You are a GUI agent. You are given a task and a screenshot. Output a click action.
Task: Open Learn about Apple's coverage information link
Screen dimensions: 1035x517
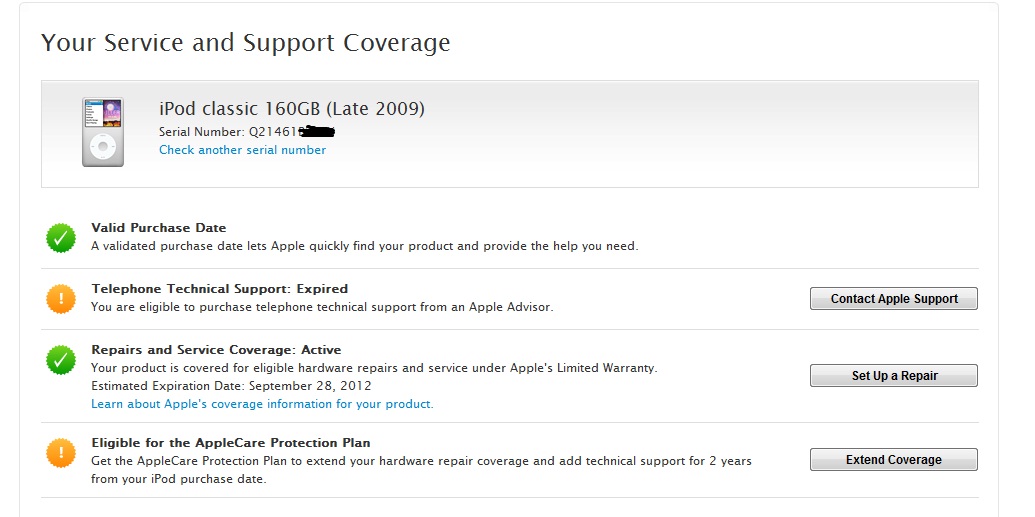(262, 404)
